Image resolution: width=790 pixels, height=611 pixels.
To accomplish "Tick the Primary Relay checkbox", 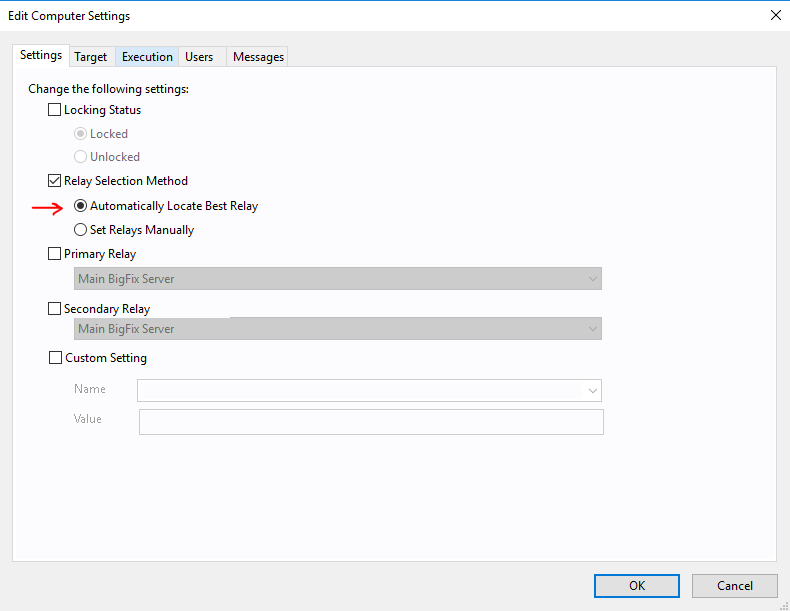I will pyautogui.click(x=54, y=253).
